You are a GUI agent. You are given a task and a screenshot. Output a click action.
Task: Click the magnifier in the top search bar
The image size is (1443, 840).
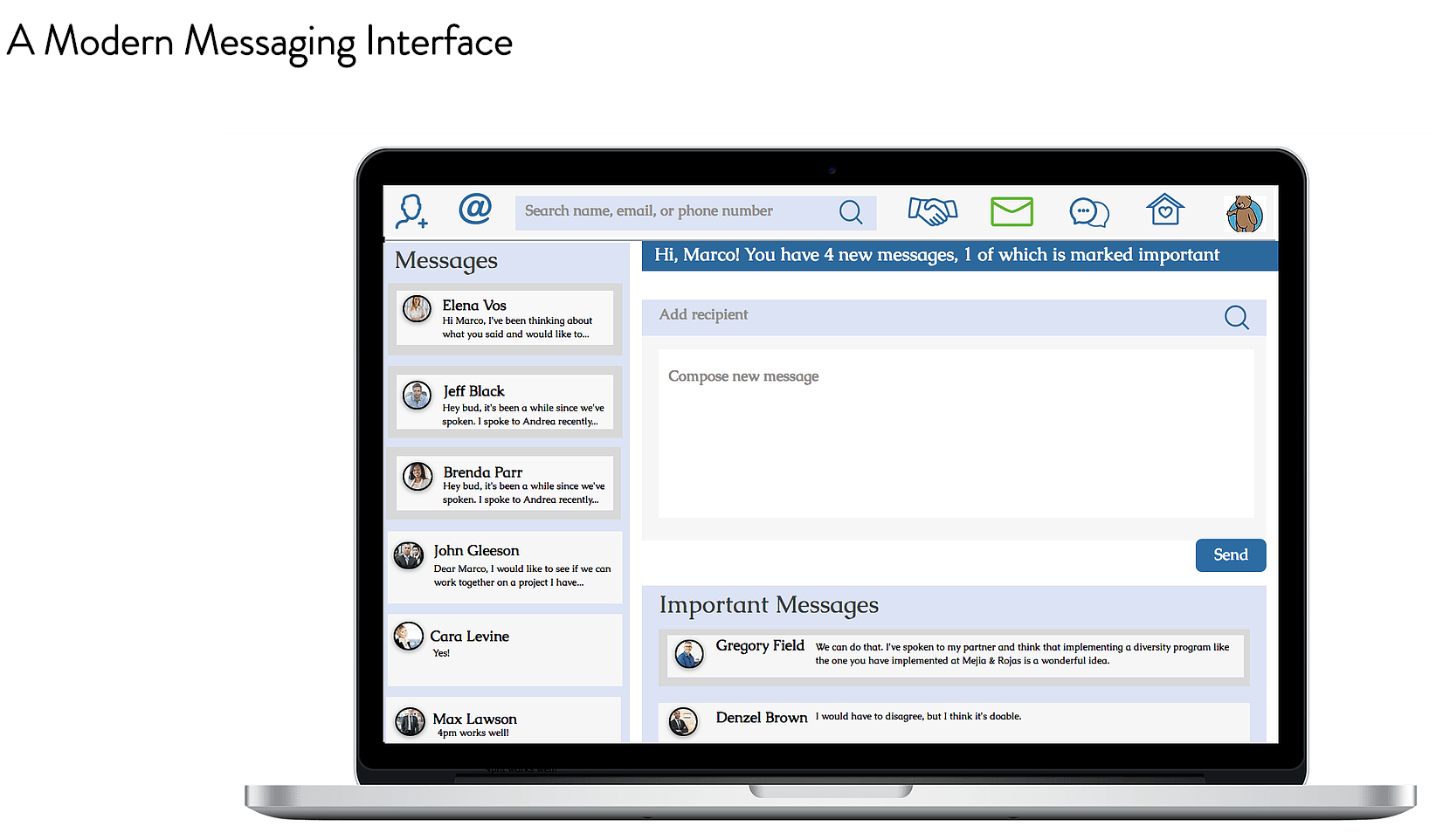pyautogui.click(x=851, y=212)
